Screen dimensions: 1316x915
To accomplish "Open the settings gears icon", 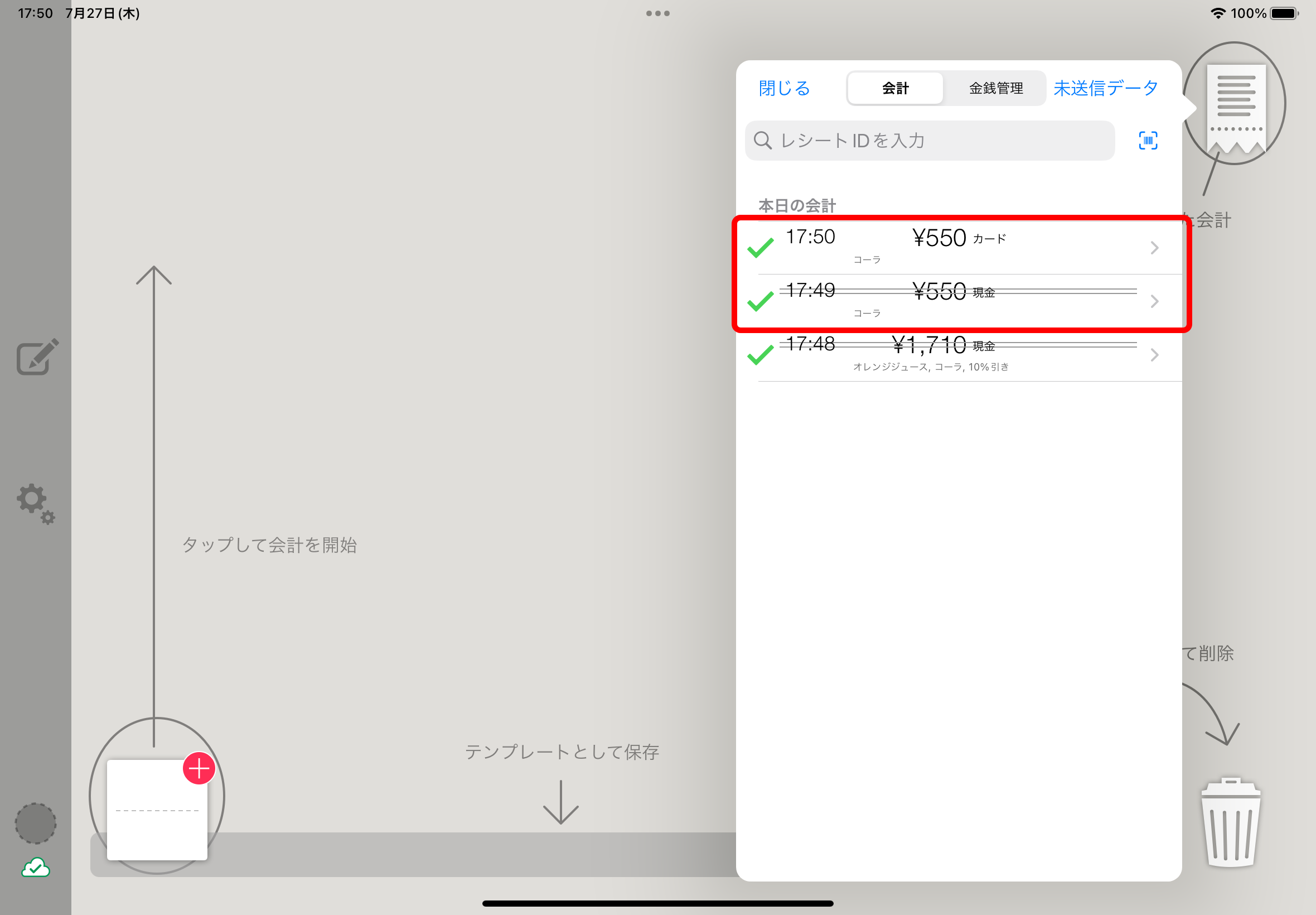I will coord(36,503).
